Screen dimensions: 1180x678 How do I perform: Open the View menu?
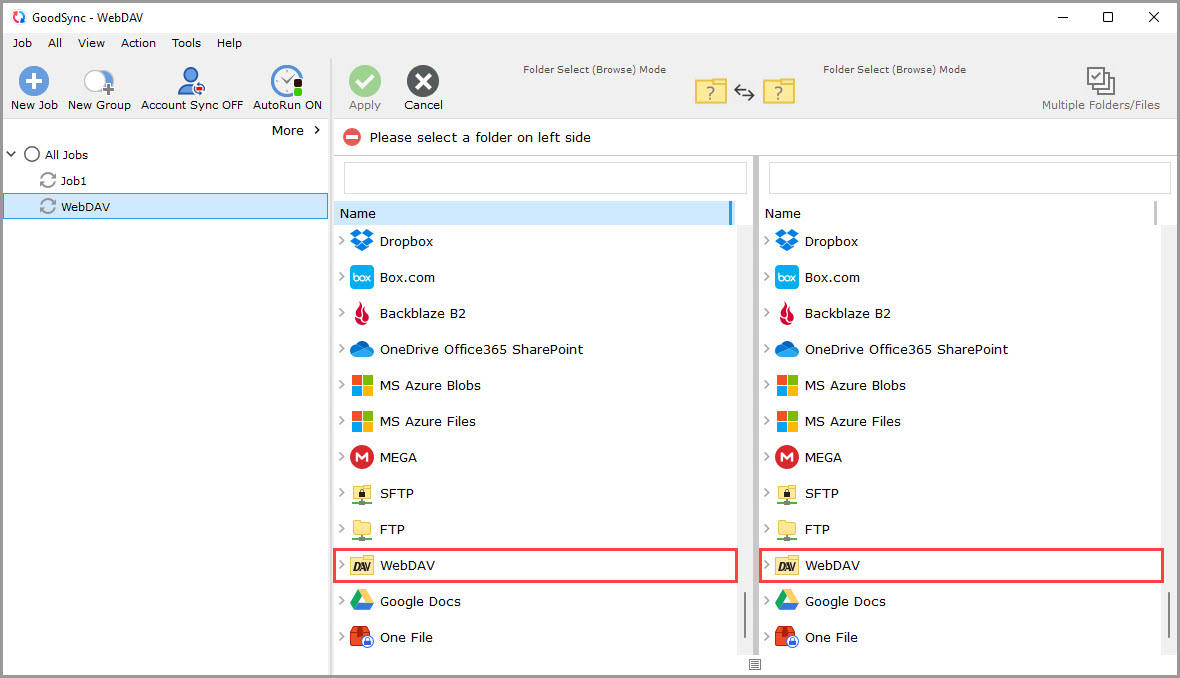click(91, 43)
